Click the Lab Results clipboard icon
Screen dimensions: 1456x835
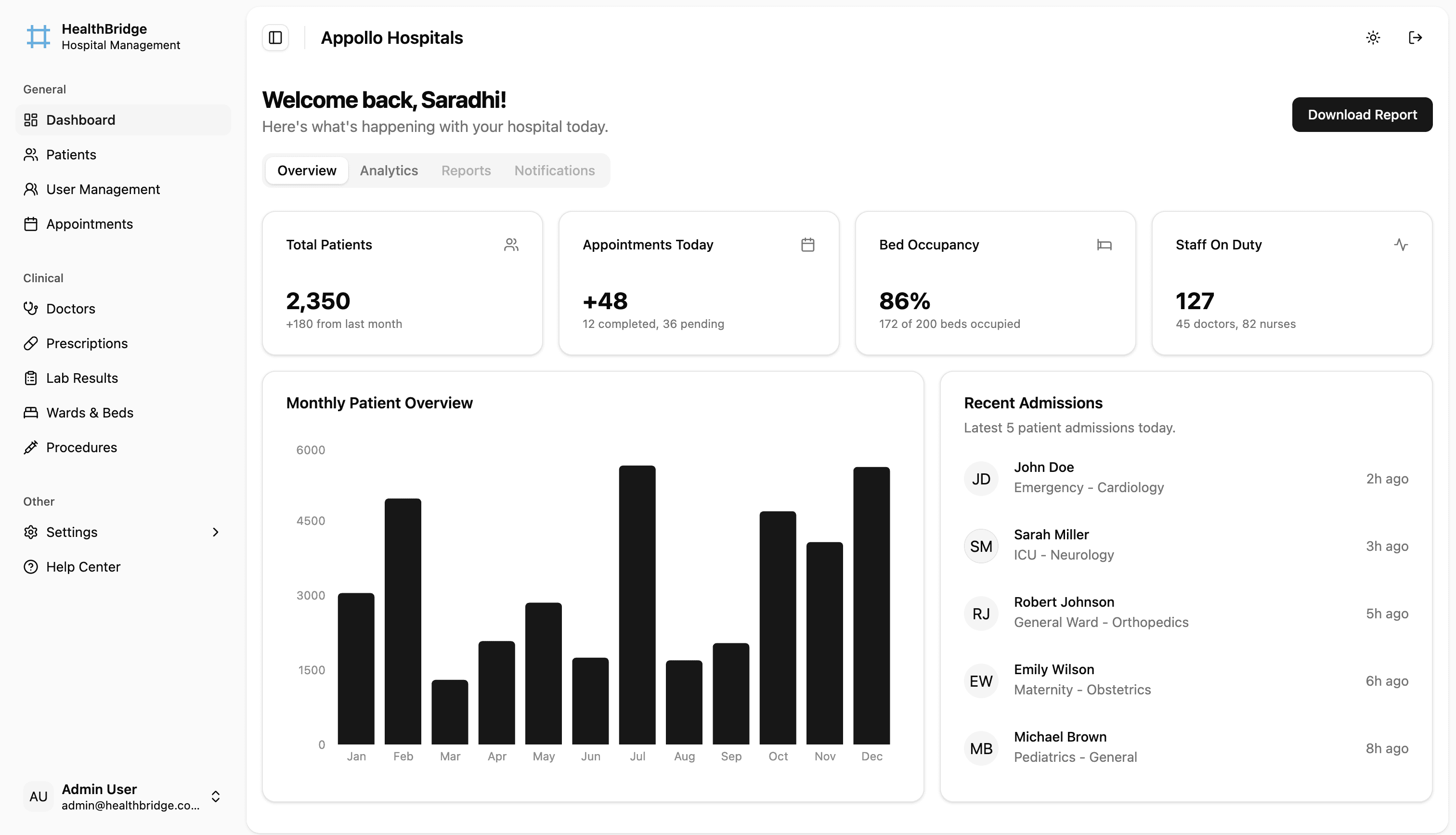click(x=31, y=378)
